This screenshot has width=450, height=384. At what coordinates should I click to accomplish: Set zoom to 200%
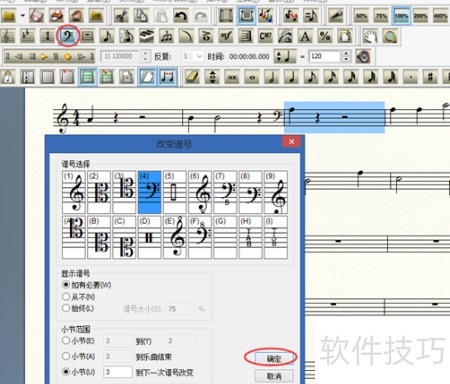421,16
